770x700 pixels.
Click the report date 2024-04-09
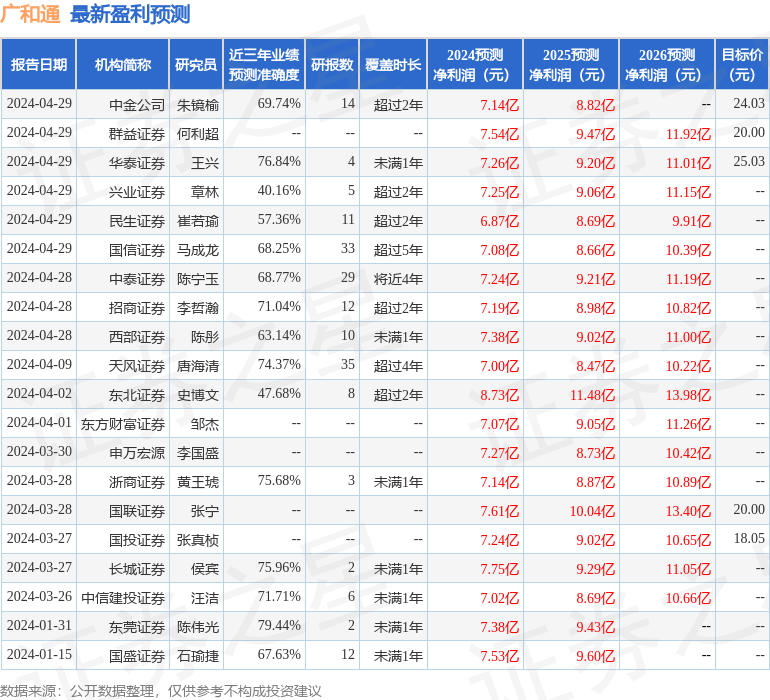39,364
